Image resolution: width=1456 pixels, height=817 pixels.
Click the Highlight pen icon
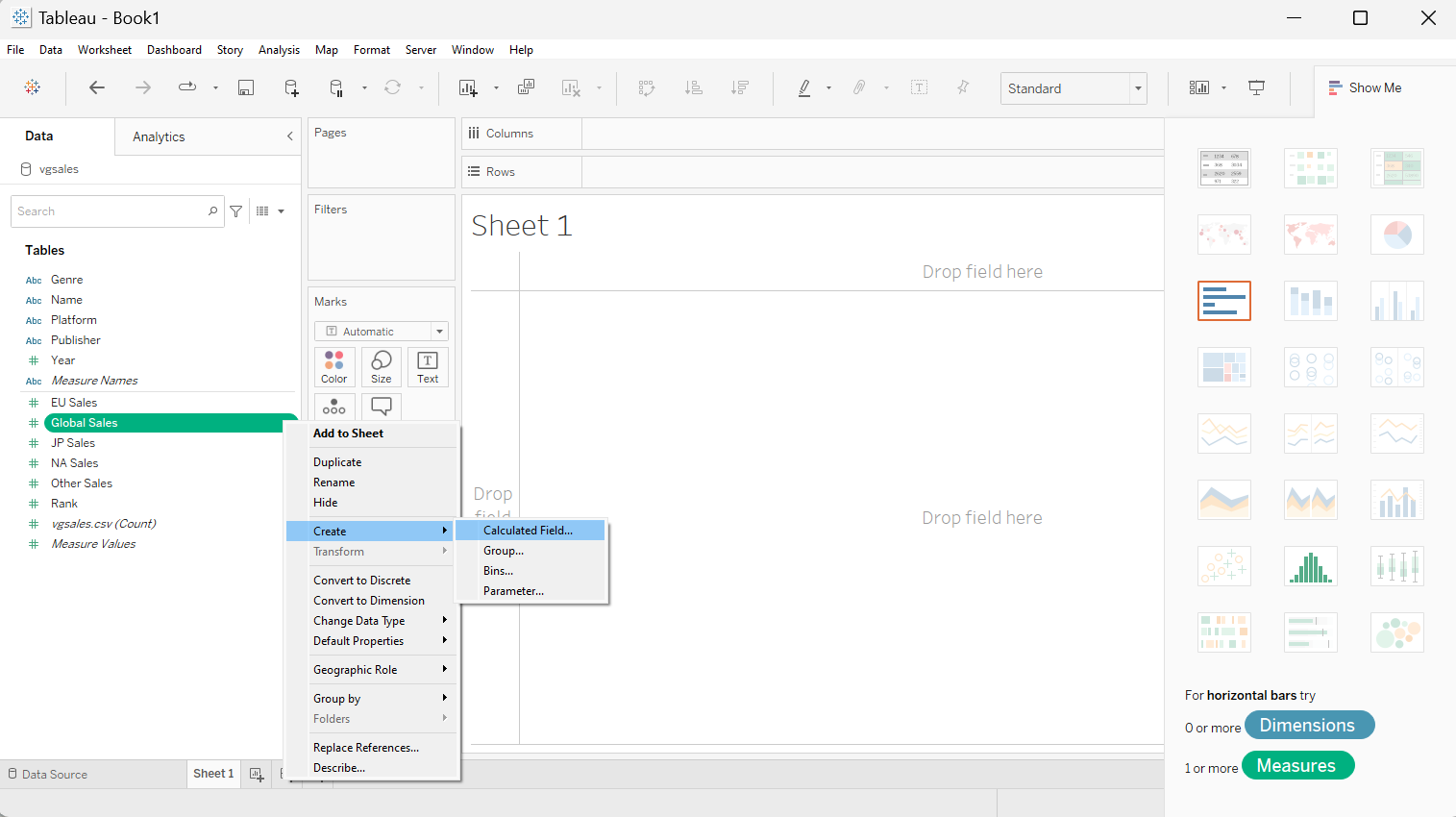pyautogui.click(x=804, y=87)
